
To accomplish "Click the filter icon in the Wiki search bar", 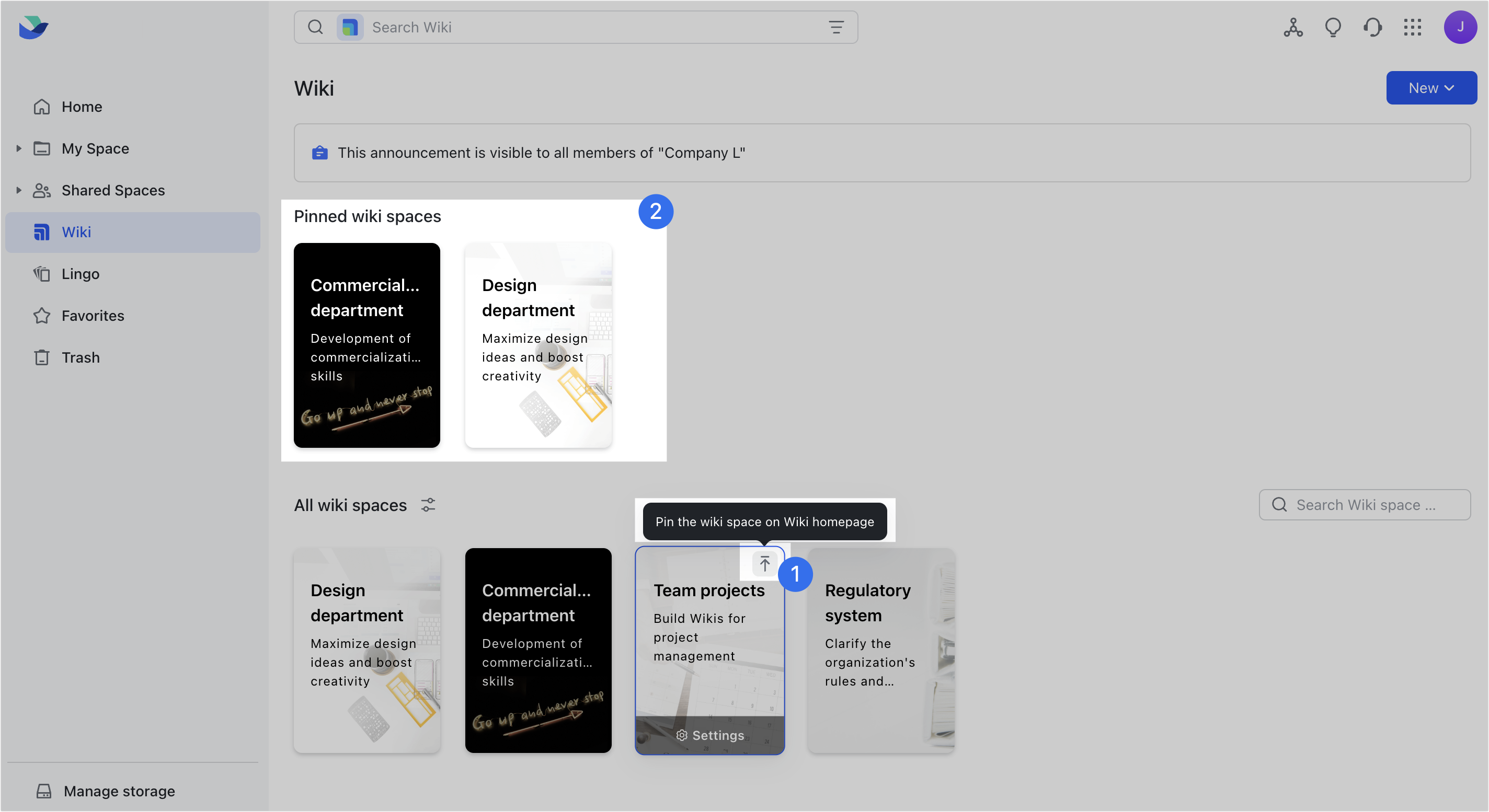I will 837,27.
